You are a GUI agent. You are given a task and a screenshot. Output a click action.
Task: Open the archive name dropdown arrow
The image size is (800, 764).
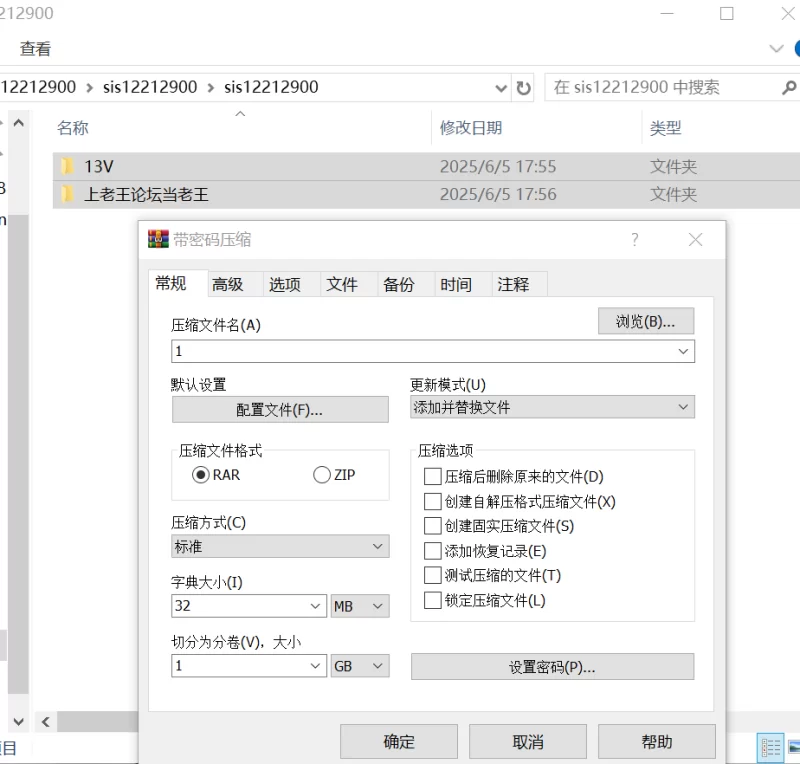coord(683,351)
